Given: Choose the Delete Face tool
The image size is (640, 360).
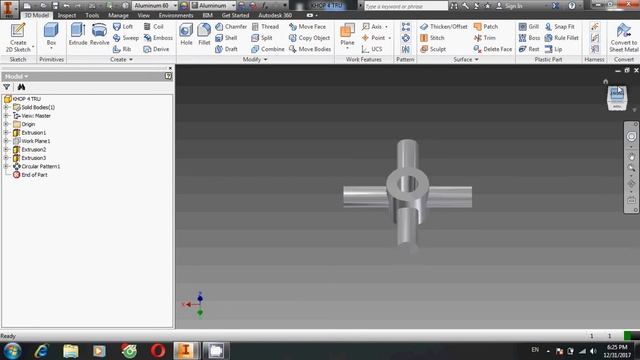Looking at the screenshot, I should 493,49.
